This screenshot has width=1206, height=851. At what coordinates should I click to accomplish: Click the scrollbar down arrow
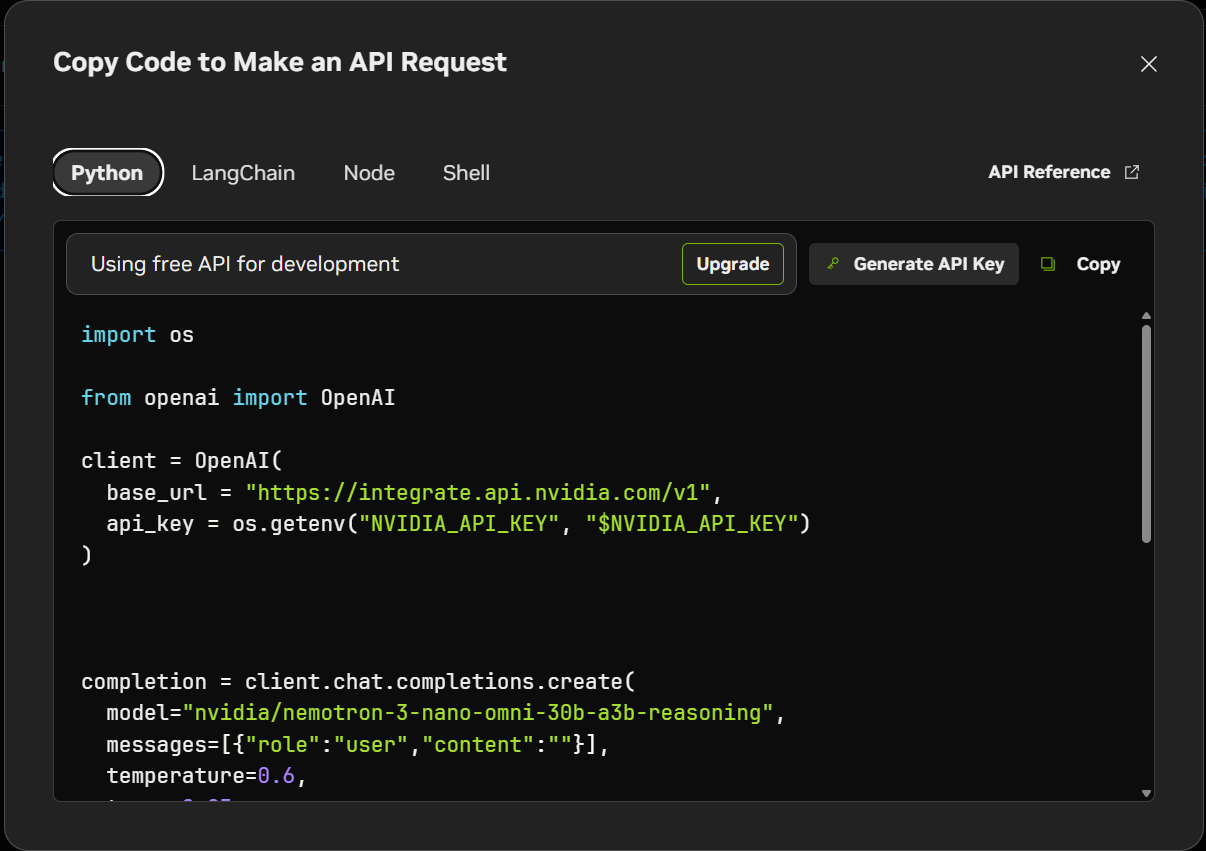[x=1146, y=793]
